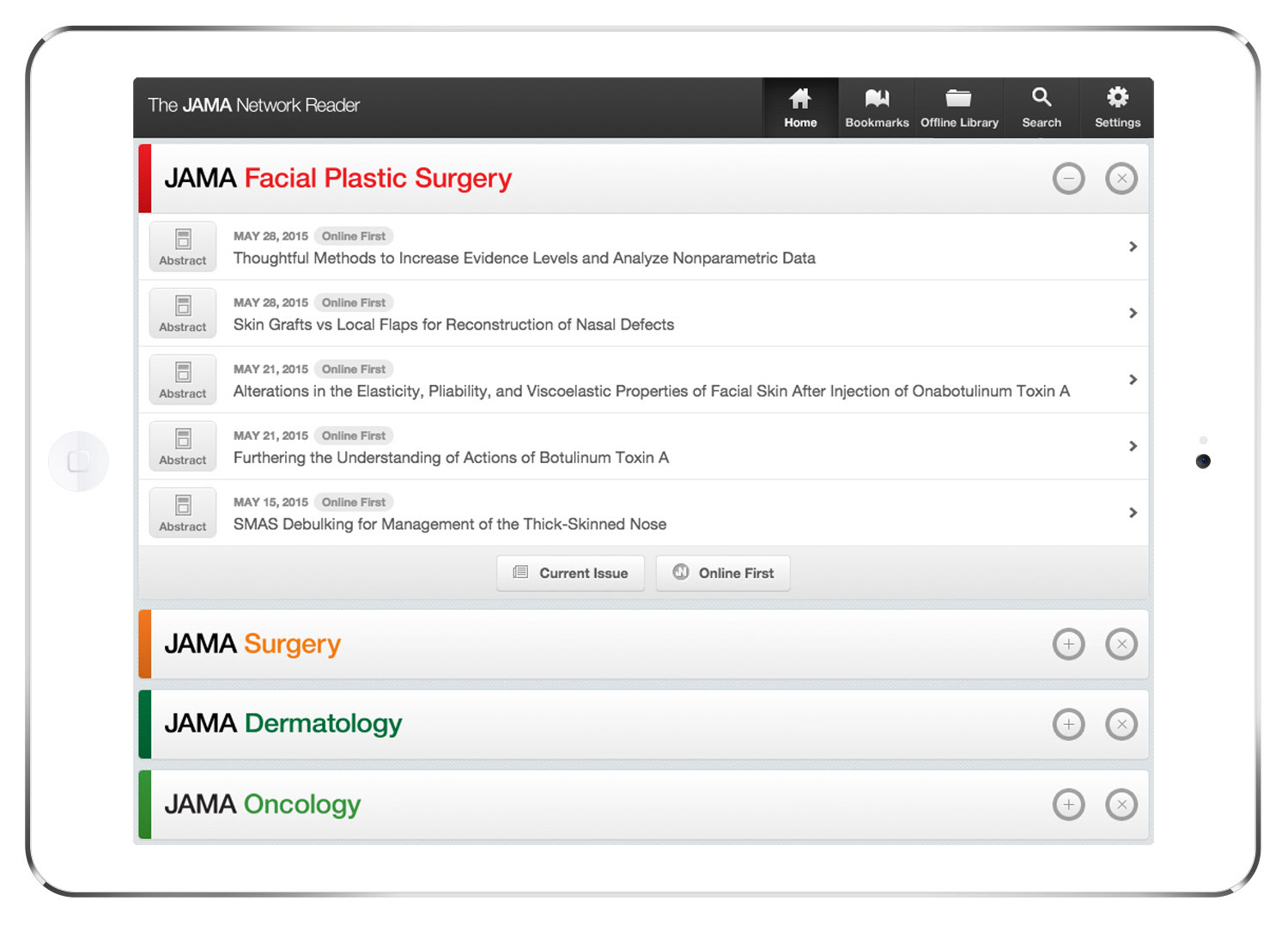Open Settings gear icon
This screenshot has height=925, width=1288.
pos(1117,98)
